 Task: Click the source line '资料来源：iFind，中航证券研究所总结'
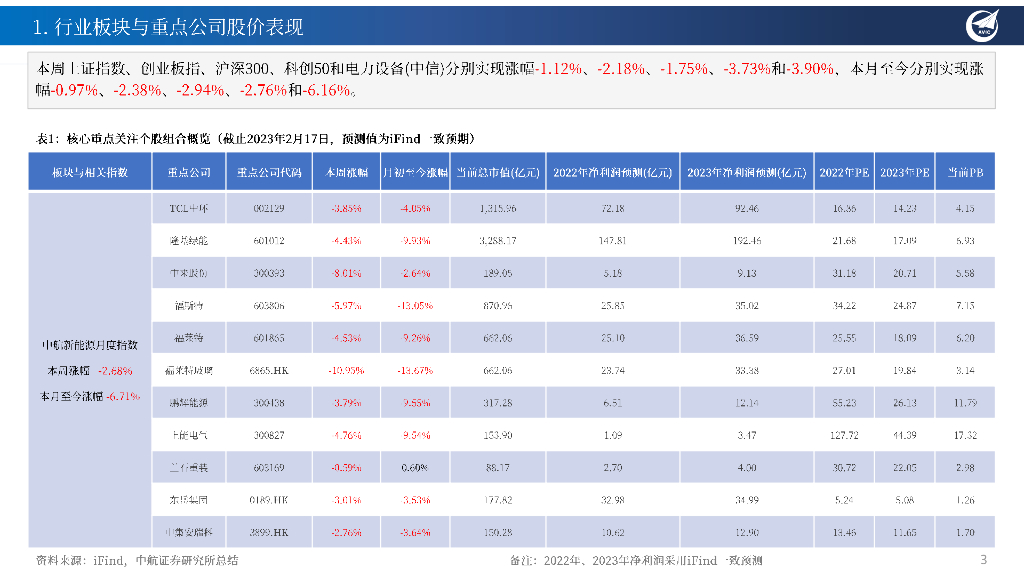[x=136, y=560]
